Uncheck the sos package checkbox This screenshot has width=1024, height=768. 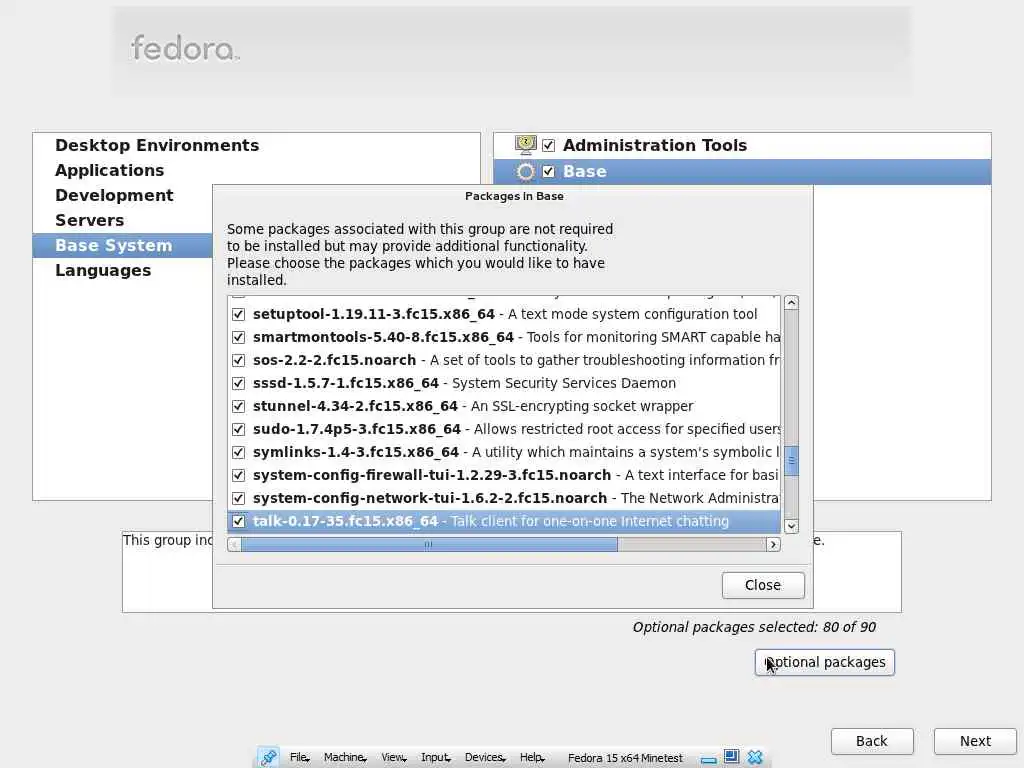point(238,360)
